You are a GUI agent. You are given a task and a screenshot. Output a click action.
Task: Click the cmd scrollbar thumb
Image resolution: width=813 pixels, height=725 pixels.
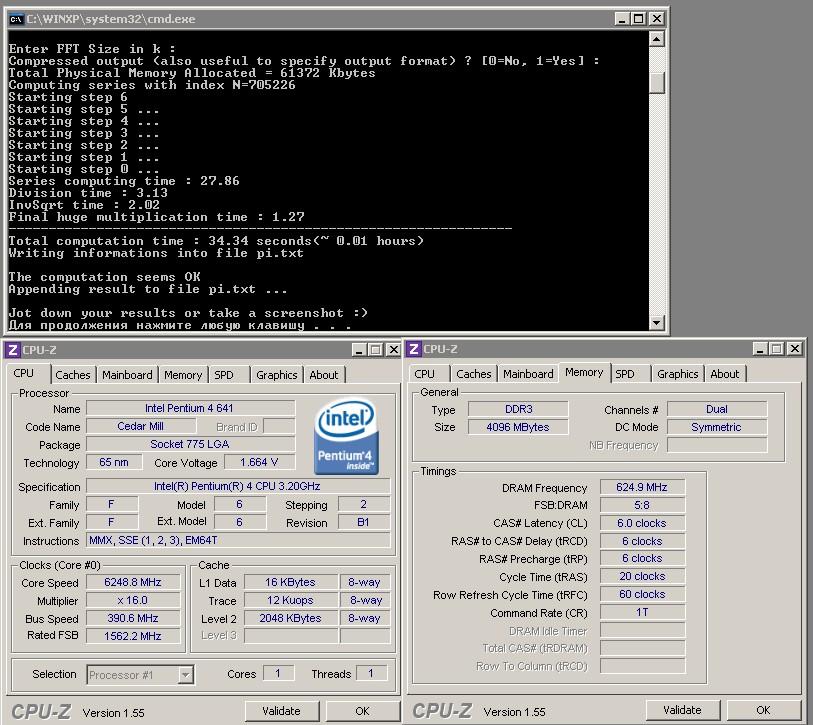tap(656, 83)
